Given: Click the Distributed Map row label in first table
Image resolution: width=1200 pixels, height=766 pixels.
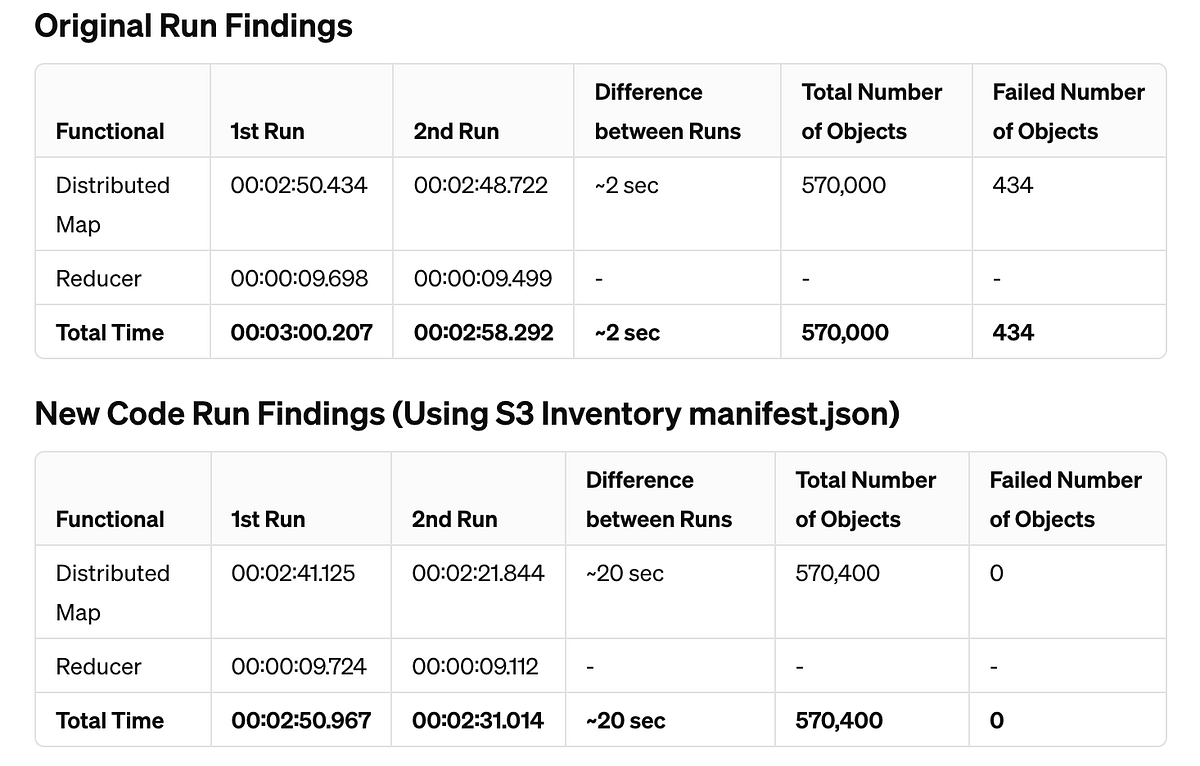Looking at the screenshot, I should click(x=112, y=204).
